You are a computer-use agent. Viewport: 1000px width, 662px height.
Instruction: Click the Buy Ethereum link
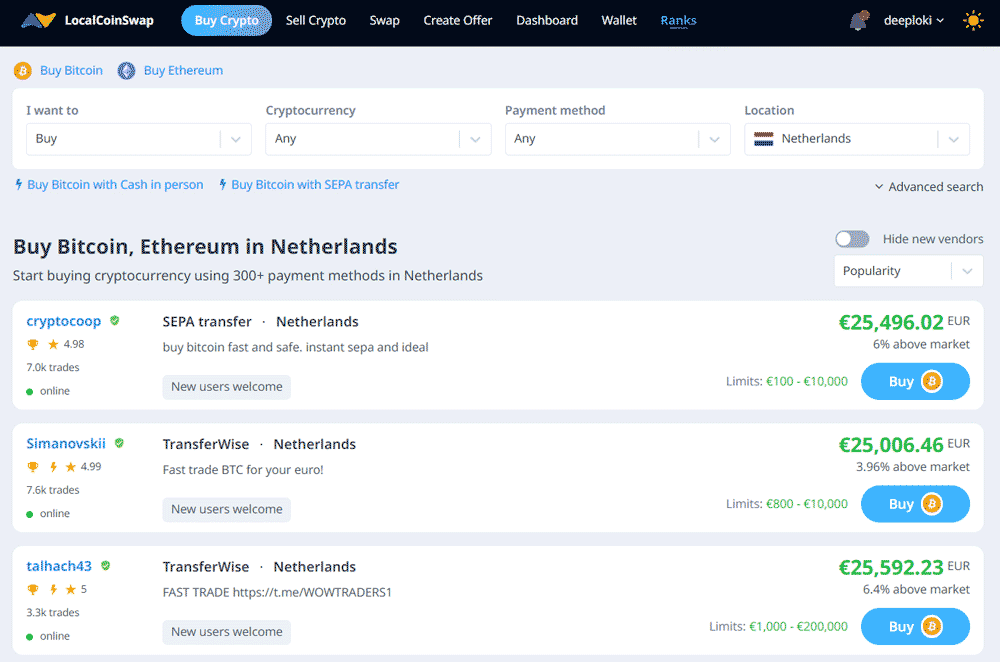(184, 70)
